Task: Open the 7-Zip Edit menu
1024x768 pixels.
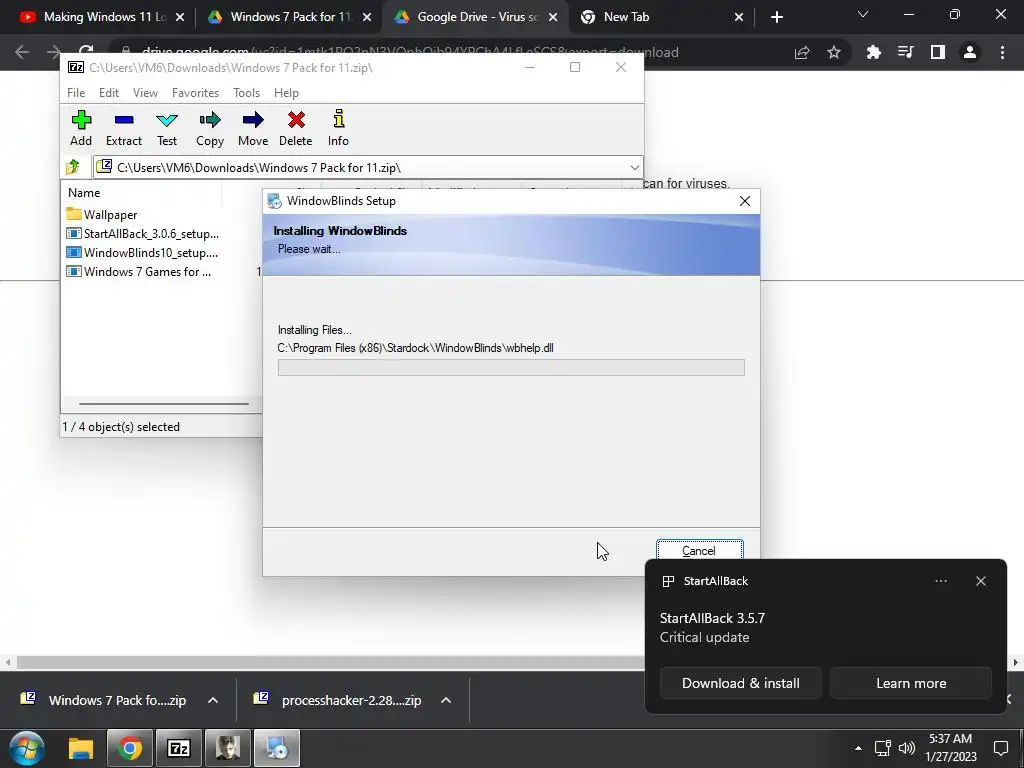Action: [x=108, y=93]
